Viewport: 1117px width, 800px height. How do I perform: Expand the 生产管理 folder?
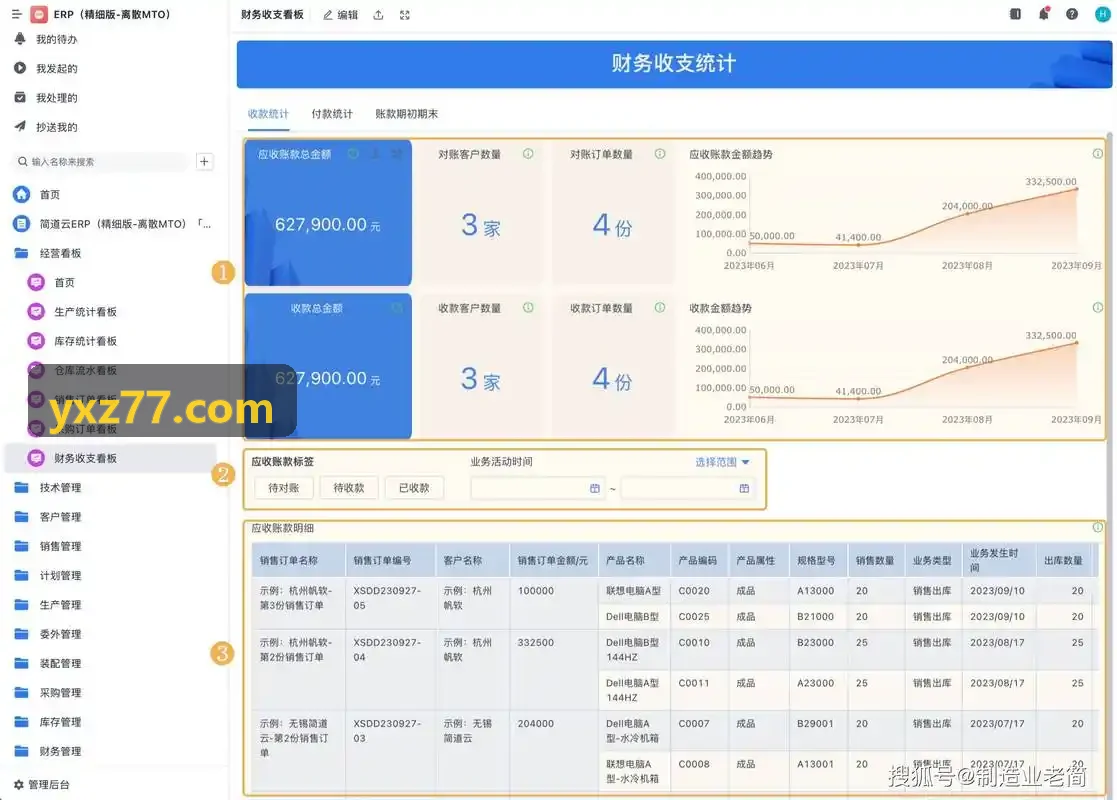48,604
